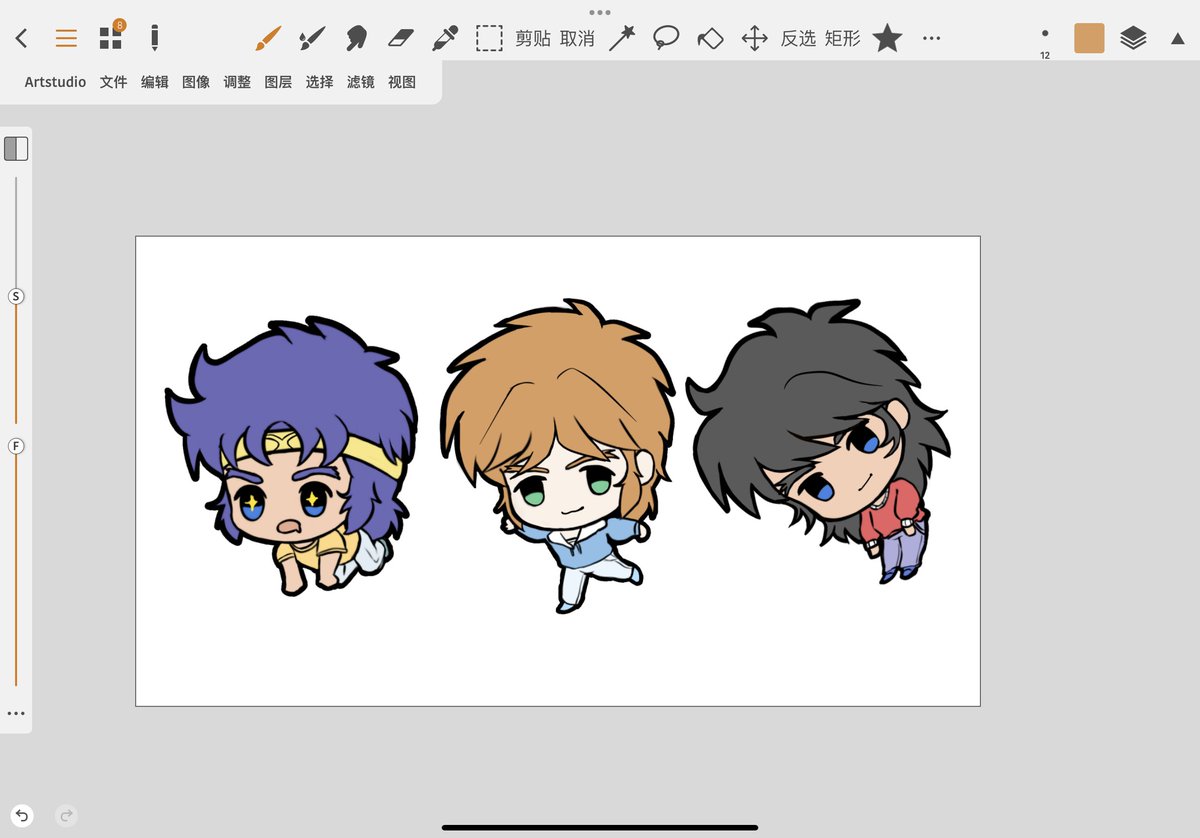Click 剪贴 paste button
Viewport: 1200px width, 838px height.
click(x=533, y=39)
